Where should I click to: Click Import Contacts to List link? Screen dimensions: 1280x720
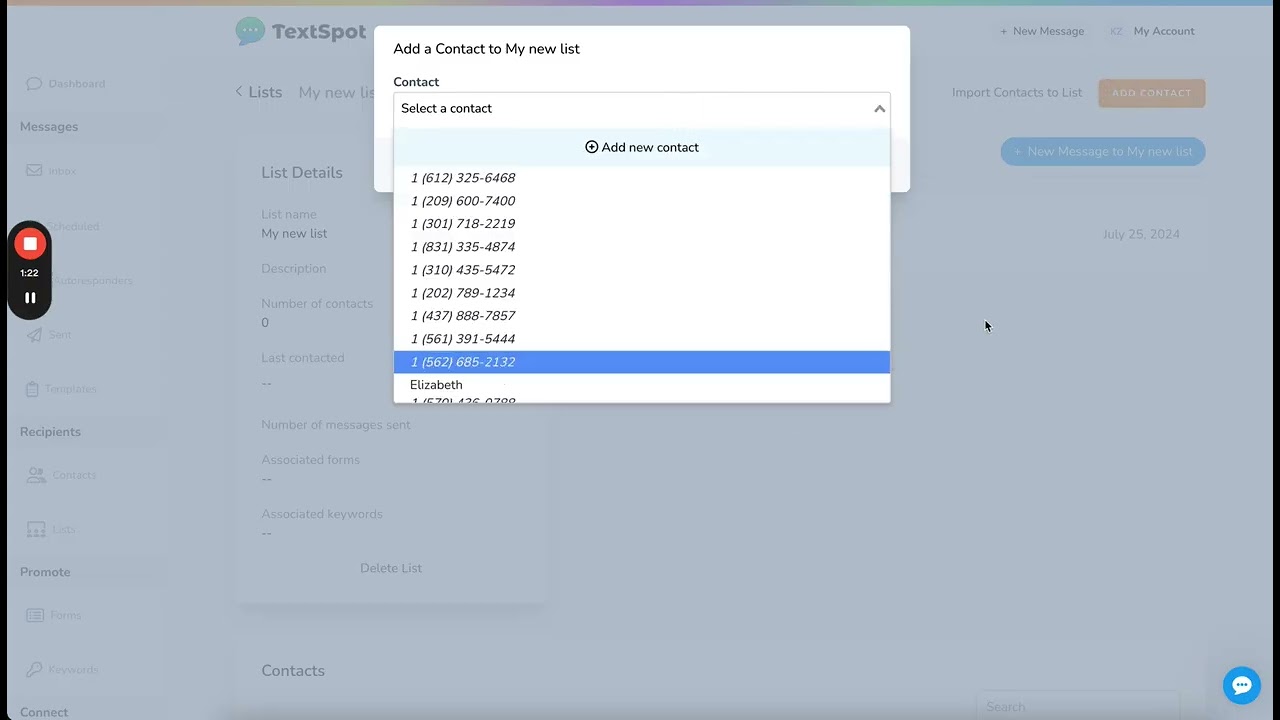1017,93
